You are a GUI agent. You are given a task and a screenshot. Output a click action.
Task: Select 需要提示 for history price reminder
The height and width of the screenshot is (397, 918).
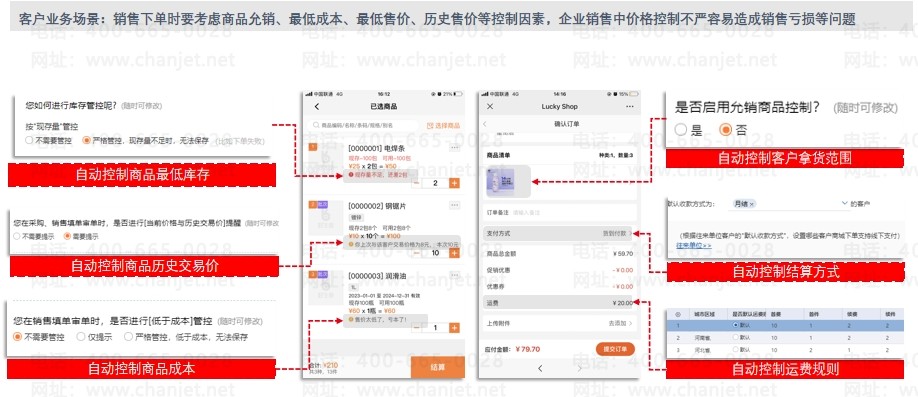coord(68,237)
